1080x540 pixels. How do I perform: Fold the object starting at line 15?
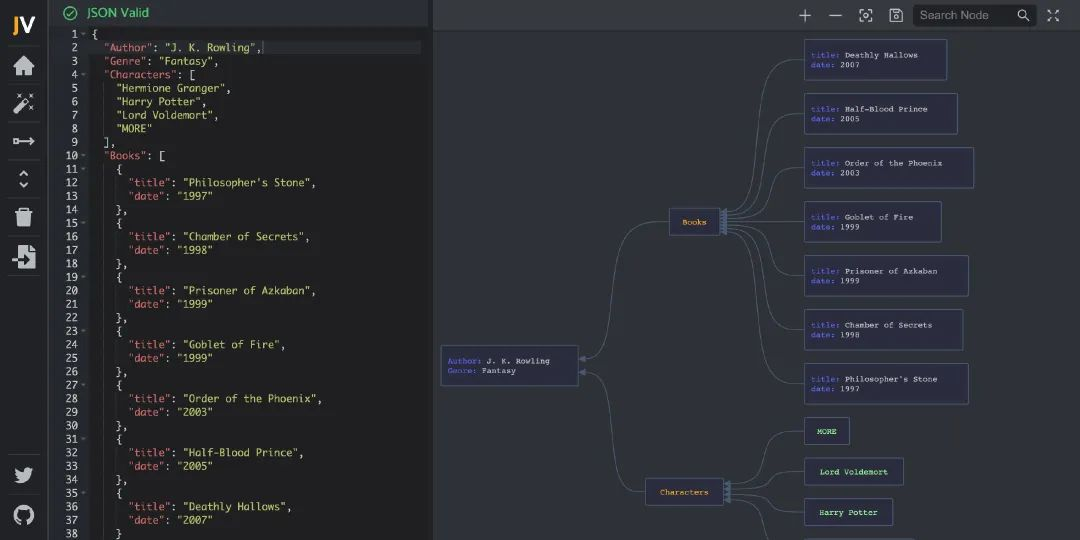pos(84,223)
